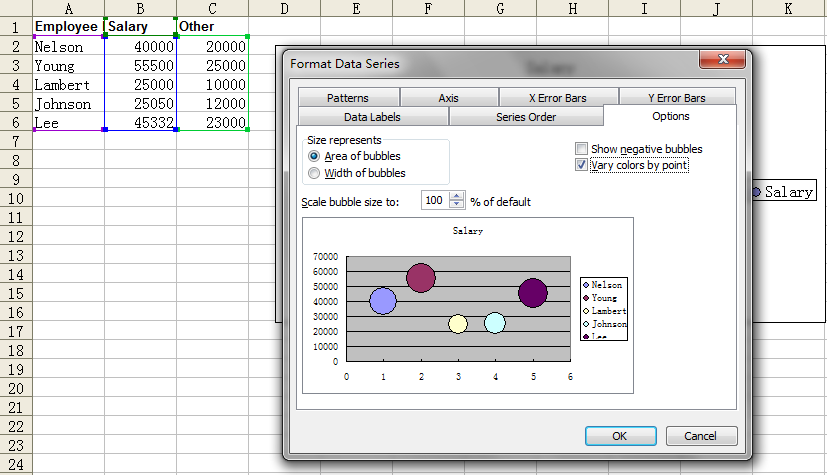The width and height of the screenshot is (827, 475).
Task: Open the Axis tab
Action: (x=448, y=98)
